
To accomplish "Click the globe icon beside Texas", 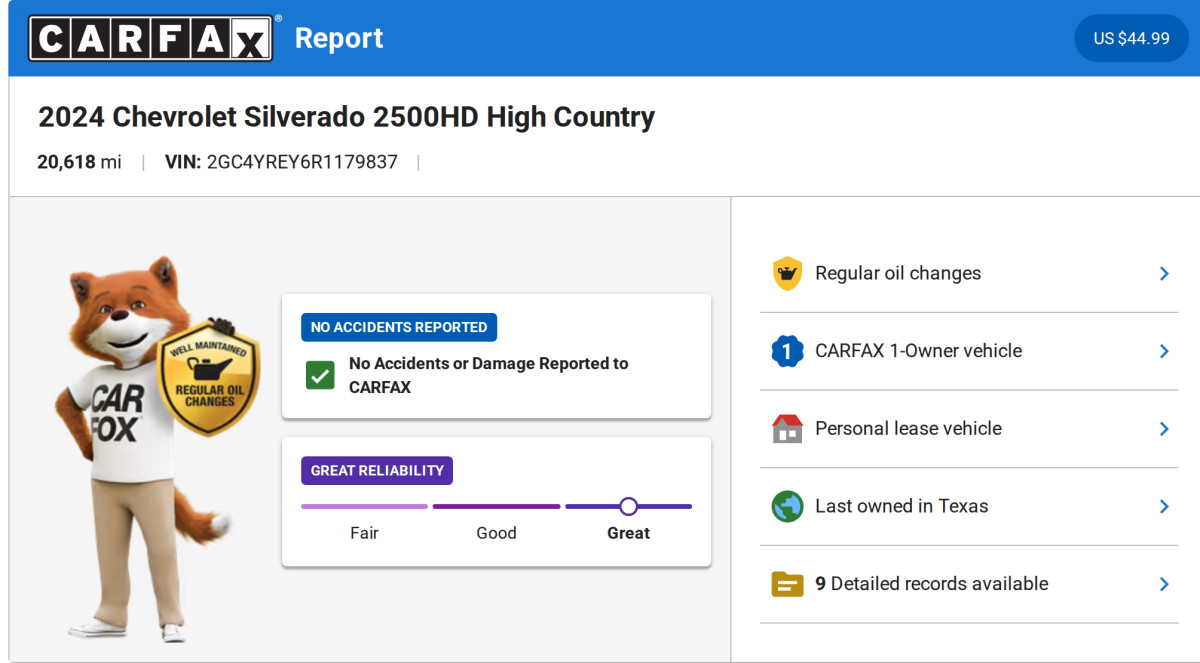I will click(787, 506).
